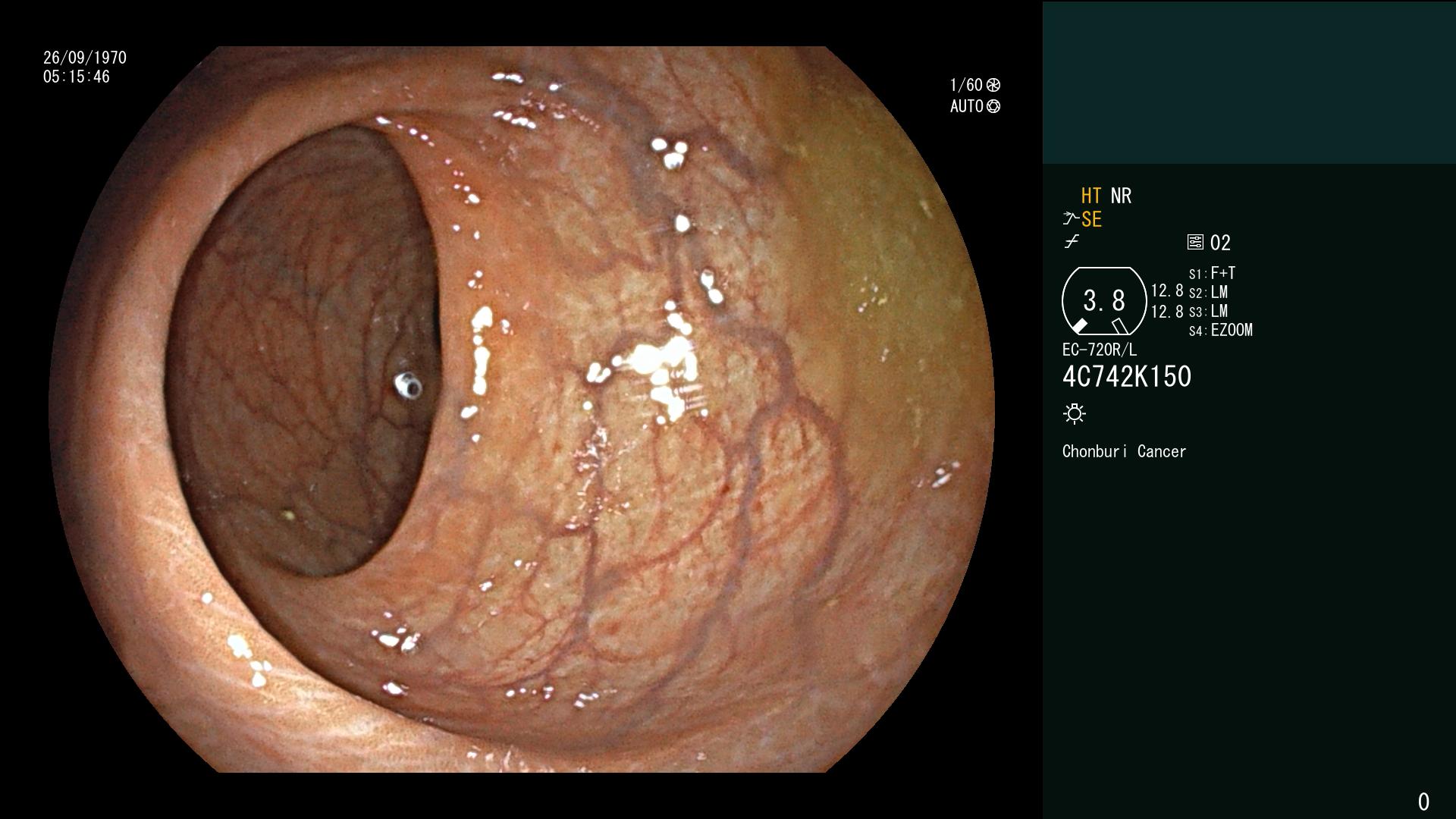Click the 02 counter value
The height and width of the screenshot is (819, 1456).
click(x=1220, y=243)
